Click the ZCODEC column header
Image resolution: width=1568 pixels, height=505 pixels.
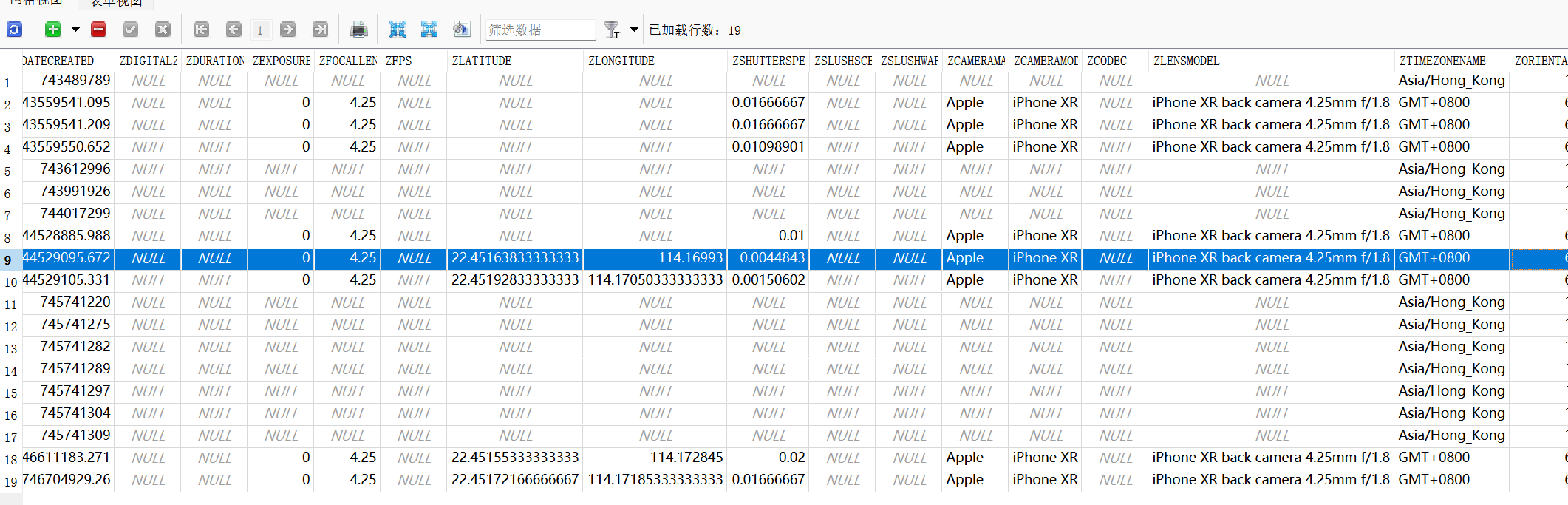coord(1116,61)
